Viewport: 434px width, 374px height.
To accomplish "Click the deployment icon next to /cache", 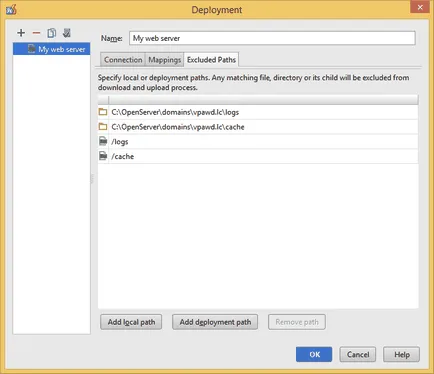I will (103, 156).
